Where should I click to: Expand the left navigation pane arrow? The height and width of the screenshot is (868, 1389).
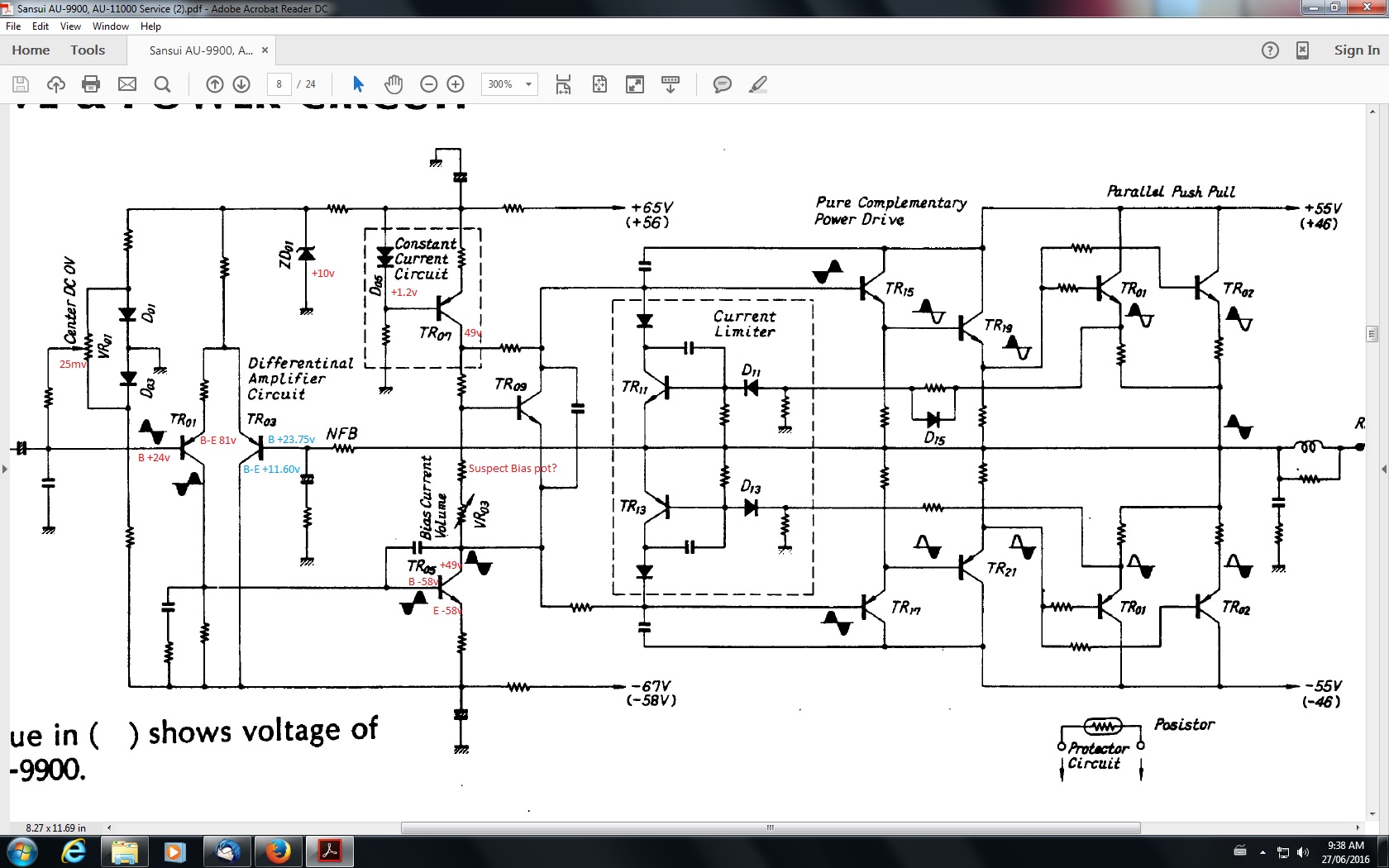click(5, 469)
